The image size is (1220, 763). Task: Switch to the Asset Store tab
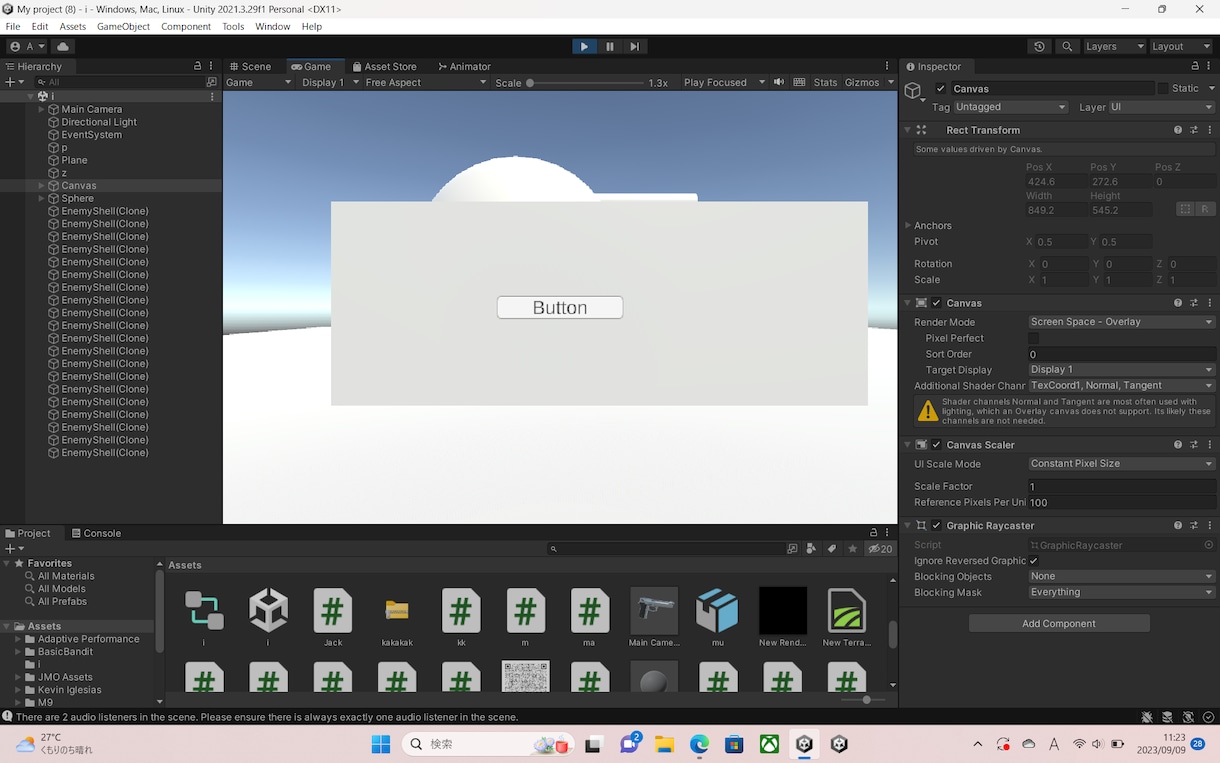pyautogui.click(x=384, y=66)
